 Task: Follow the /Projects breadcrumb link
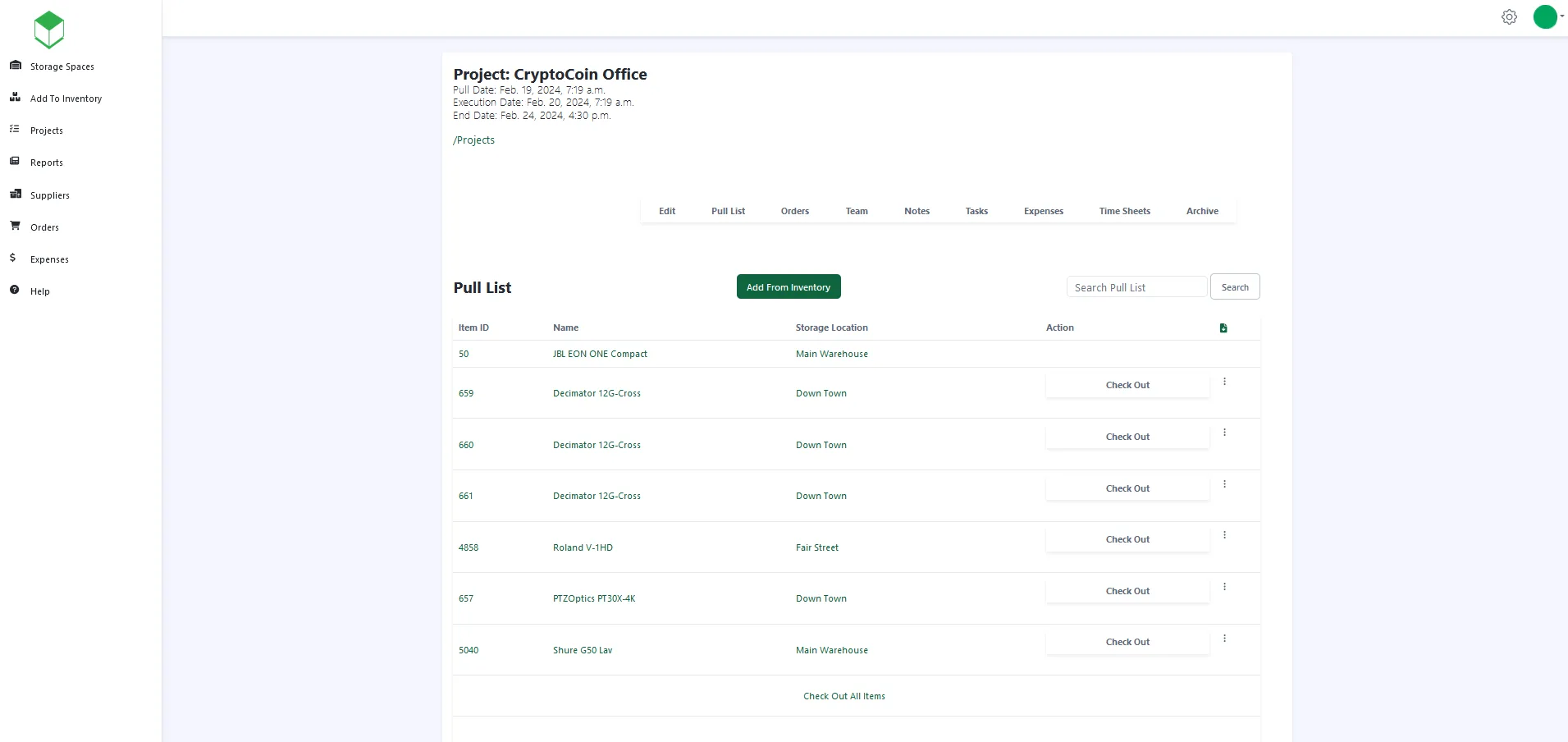474,140
